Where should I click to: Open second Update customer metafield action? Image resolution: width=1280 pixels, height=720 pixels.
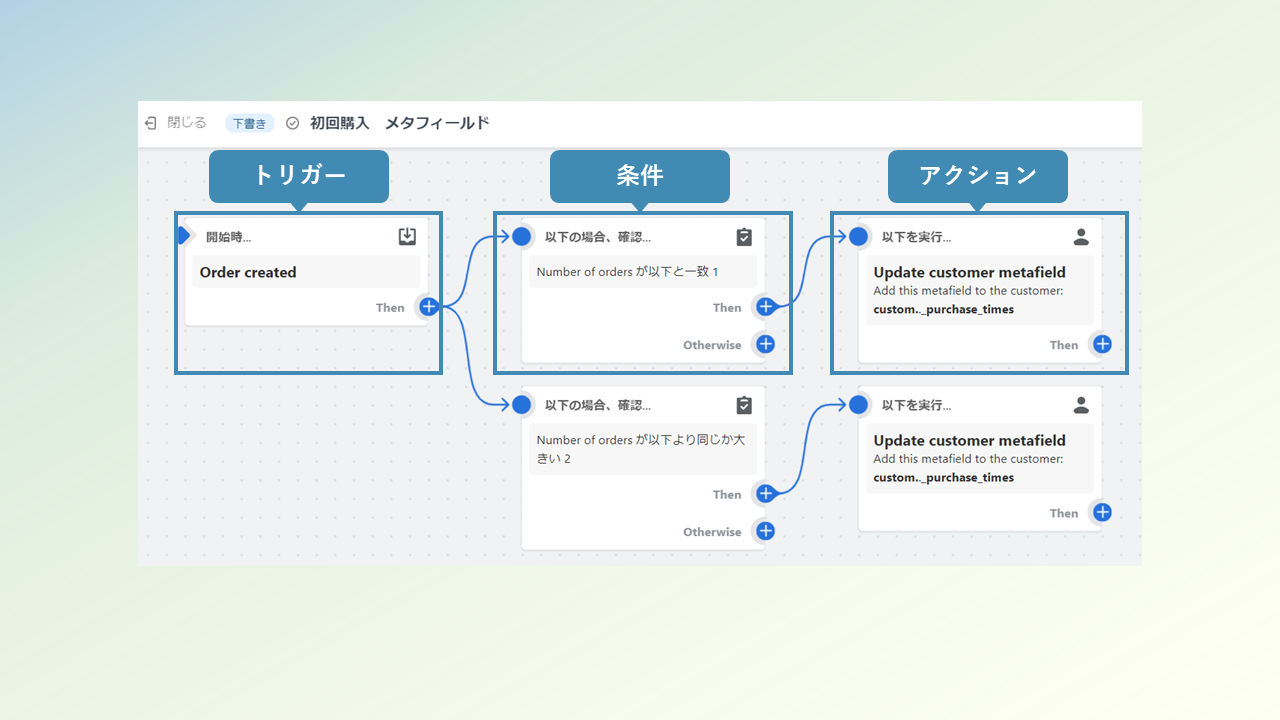pyautogui.click(x=980, y=459)
